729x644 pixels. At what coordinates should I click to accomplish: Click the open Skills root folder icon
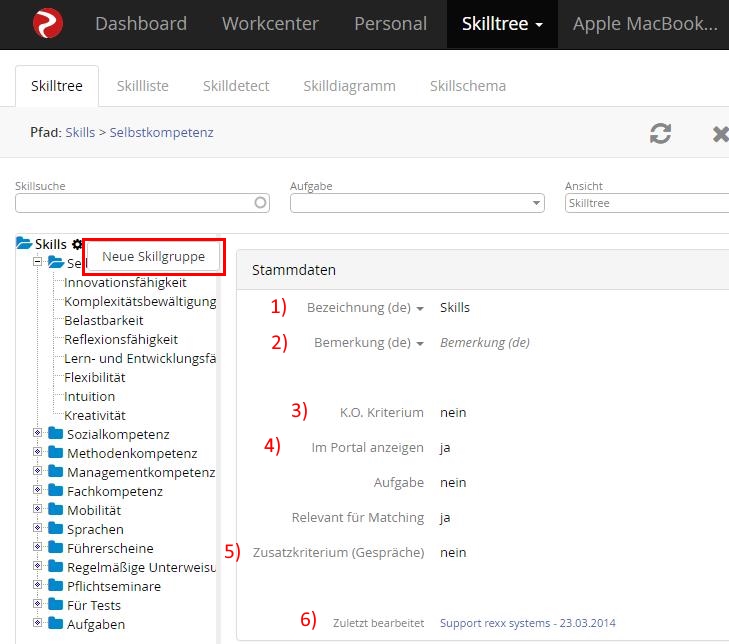click(24, 243)
